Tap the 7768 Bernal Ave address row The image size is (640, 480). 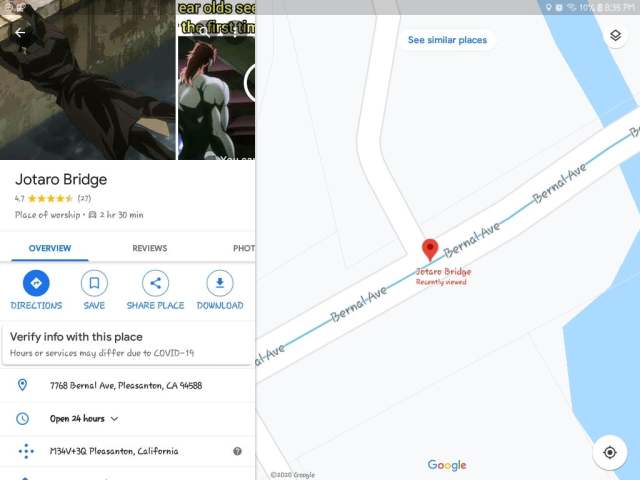(x=126, y=385)
